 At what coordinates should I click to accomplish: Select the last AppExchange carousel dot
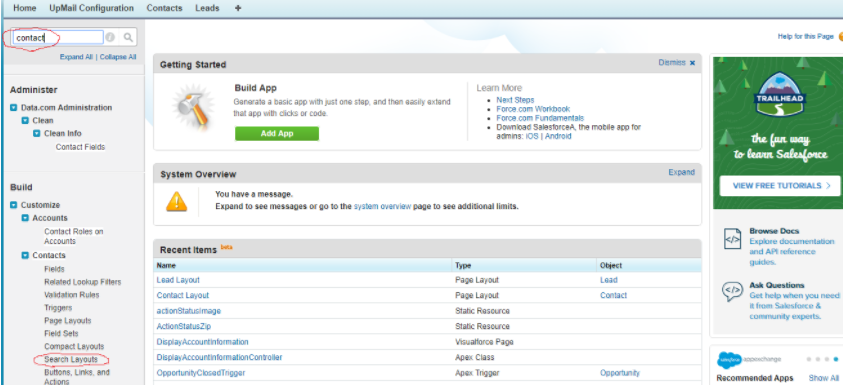(x=836, y=359)
